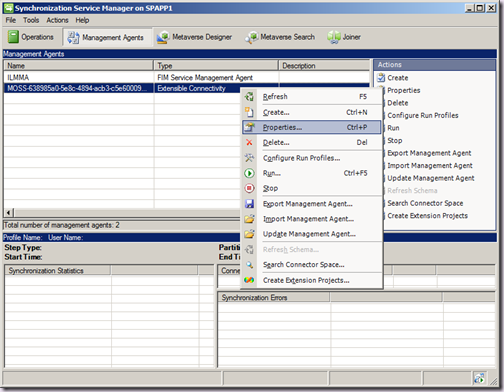Click the red Stop icon
The width and height of the screenshot is (504, 392).
tap(249, 188)
